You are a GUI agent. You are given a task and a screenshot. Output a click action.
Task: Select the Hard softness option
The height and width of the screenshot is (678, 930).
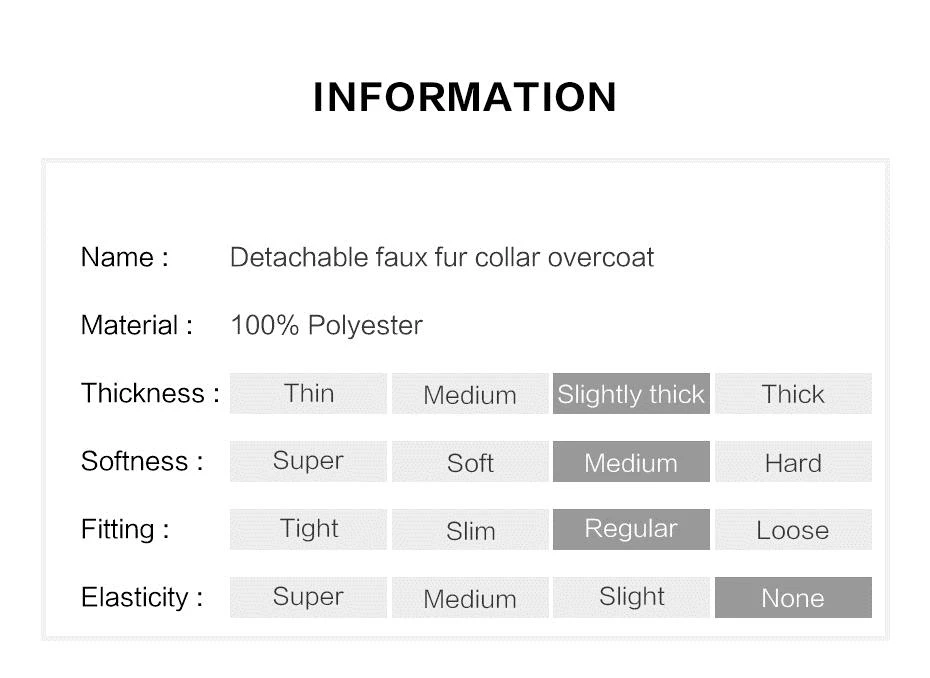tap(794, 461)
